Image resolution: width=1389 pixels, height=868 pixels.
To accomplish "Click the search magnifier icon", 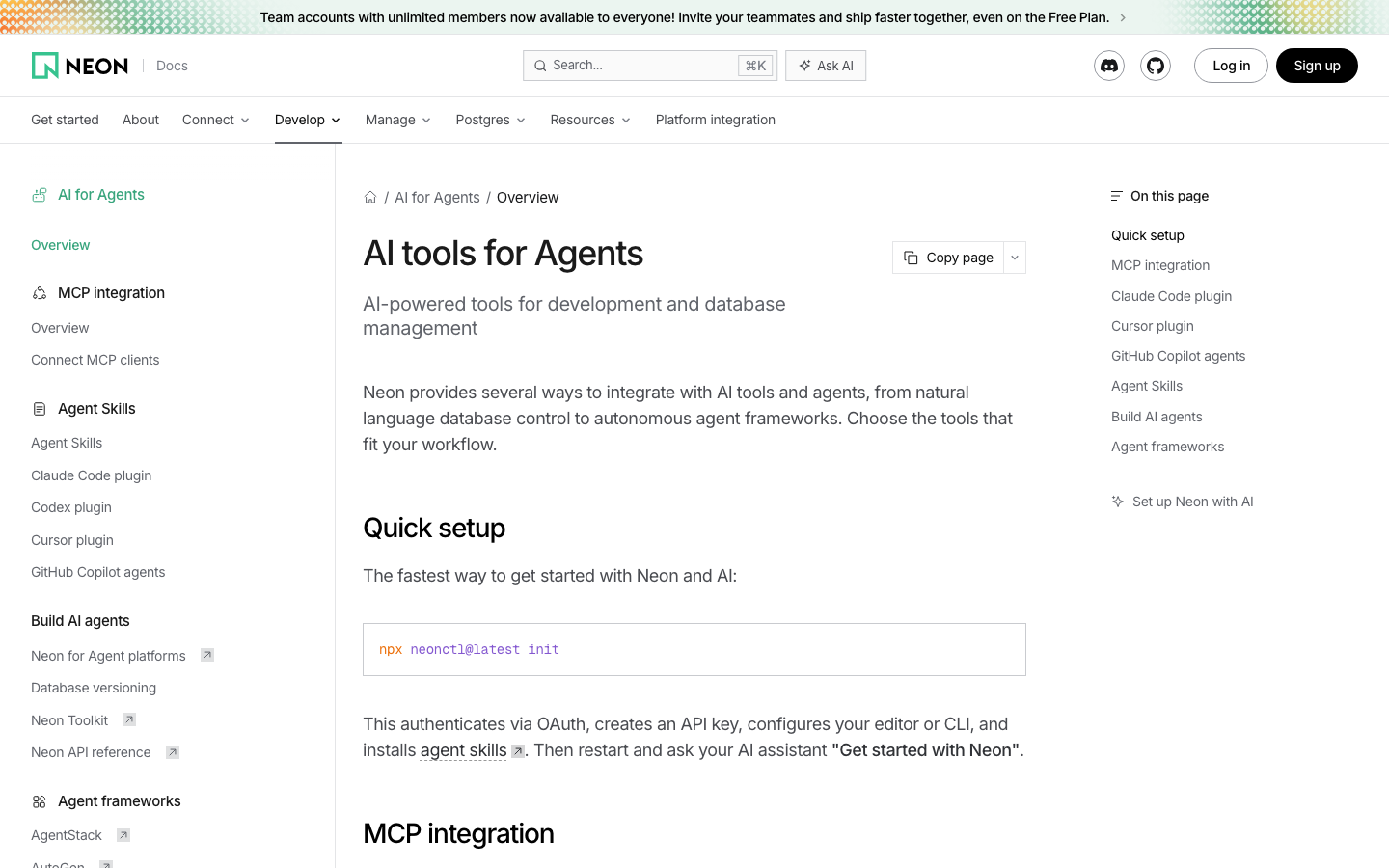I will coord(541,66).
